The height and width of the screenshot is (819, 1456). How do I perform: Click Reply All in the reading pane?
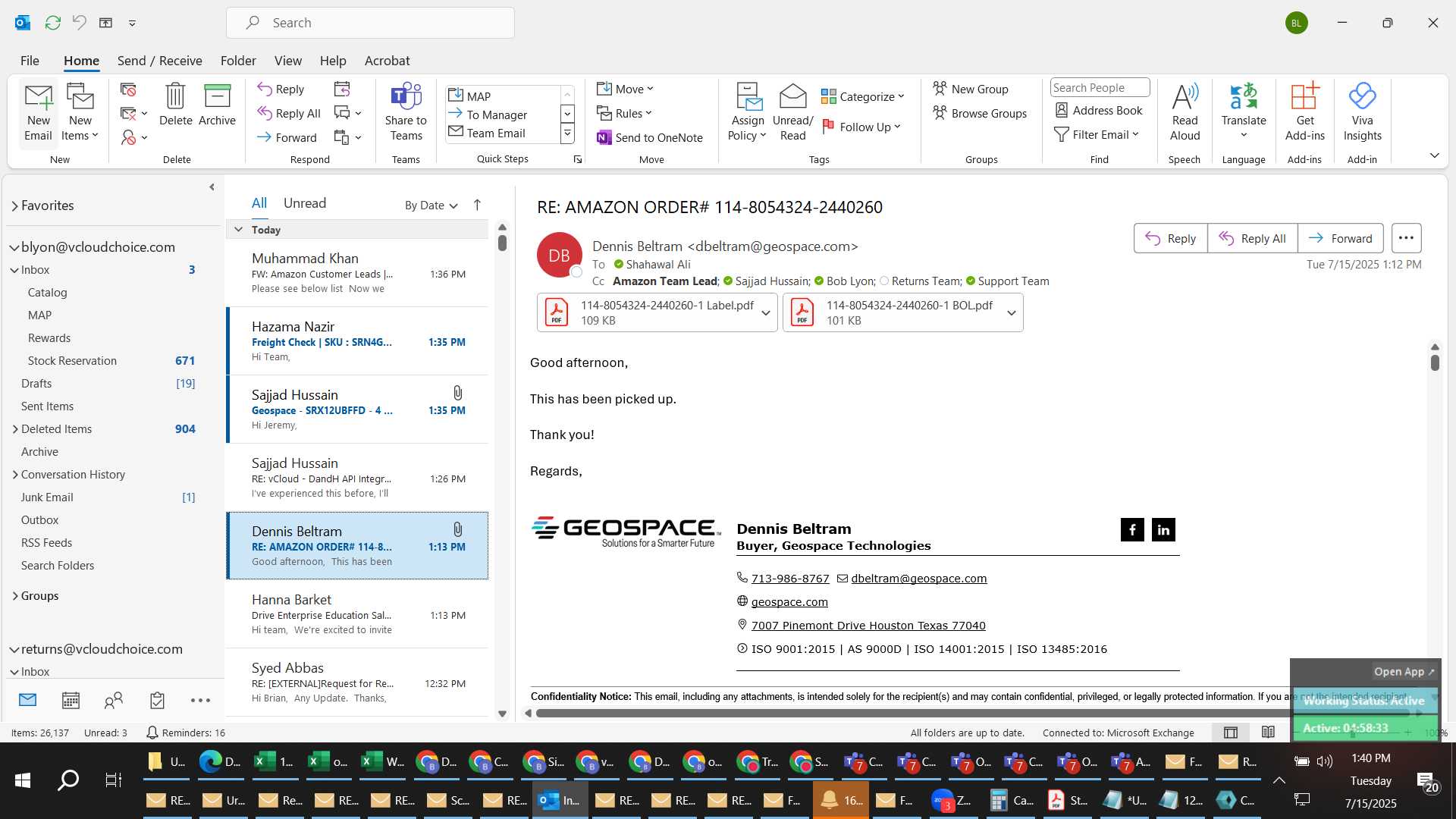pos(1252,238)
